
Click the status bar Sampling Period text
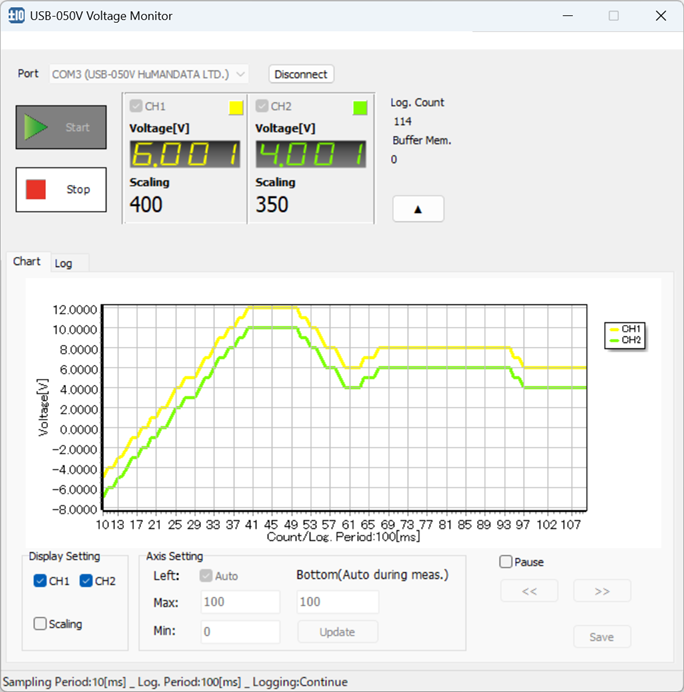[64, 682]
